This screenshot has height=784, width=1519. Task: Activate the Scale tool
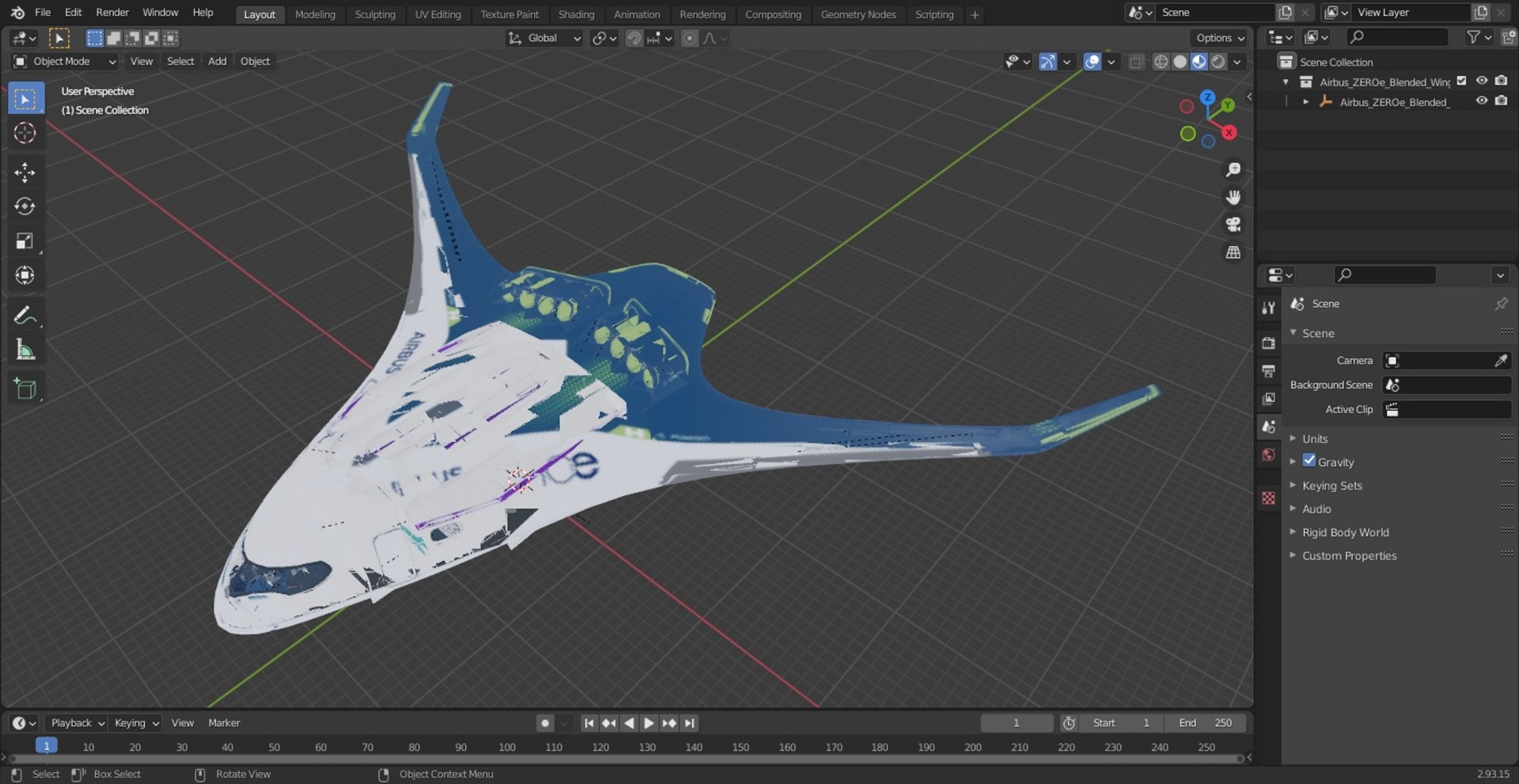coord(25,241)
